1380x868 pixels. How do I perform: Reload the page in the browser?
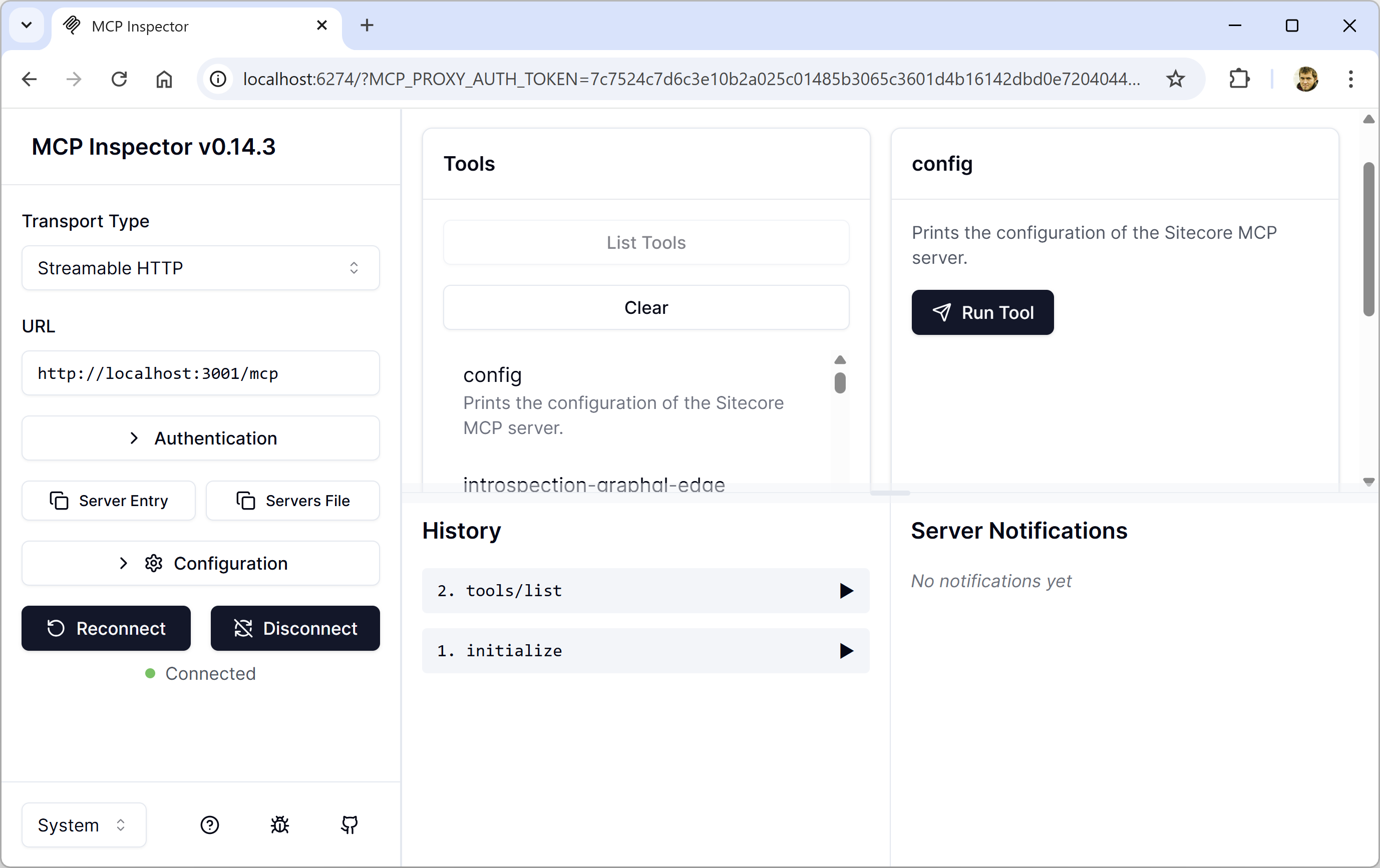coord(119,79)
